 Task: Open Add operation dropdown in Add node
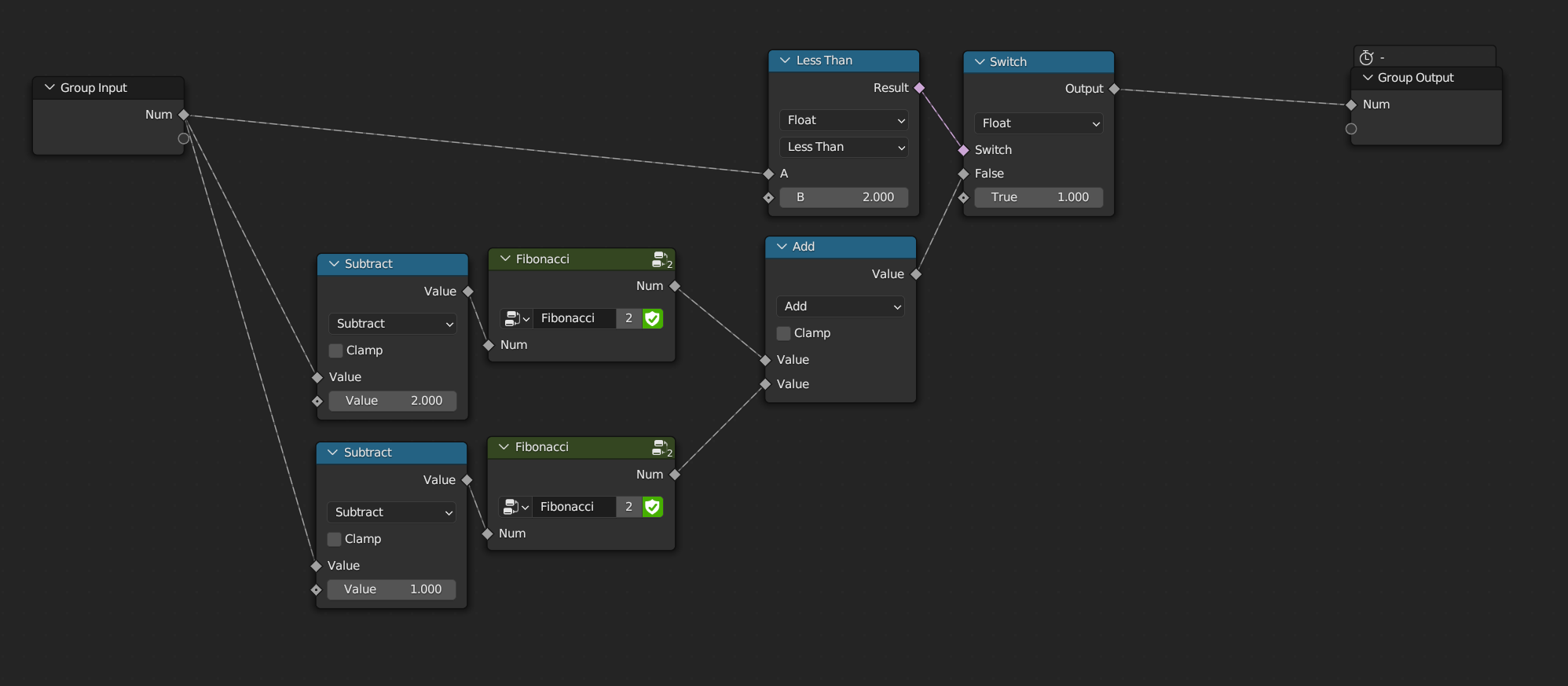841,306
